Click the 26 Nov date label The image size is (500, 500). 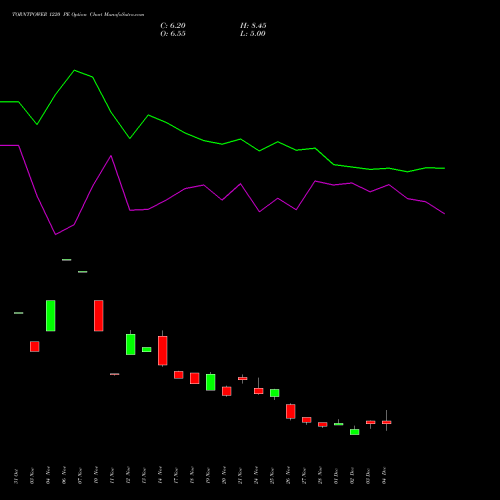point(288,475)
